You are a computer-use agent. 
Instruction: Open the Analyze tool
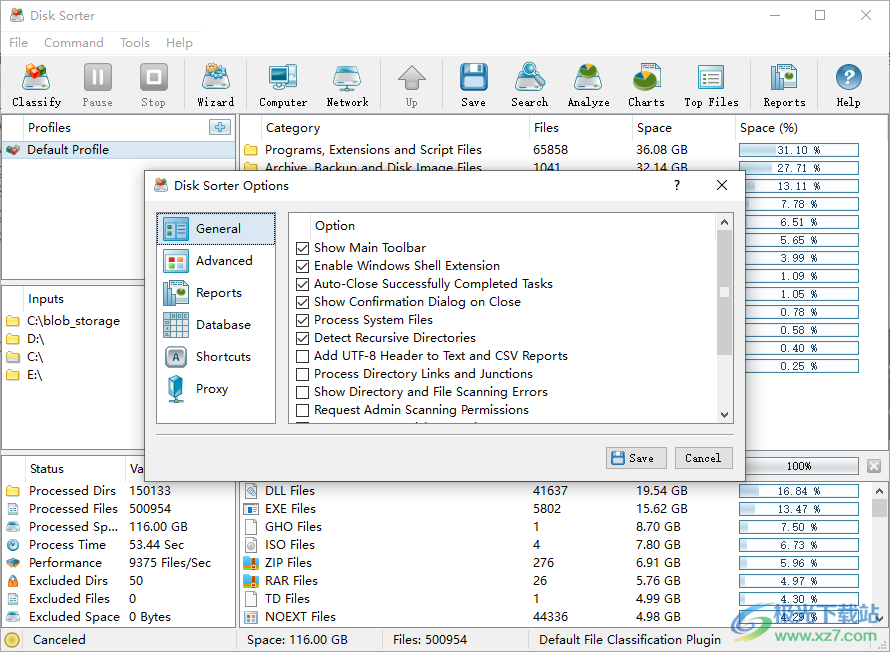point(589,85)
